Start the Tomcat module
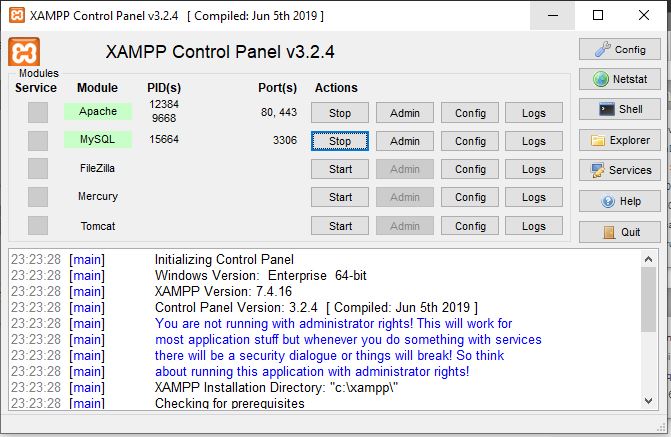The height and width of the screenshot is (437, 671). coord(340,226)
